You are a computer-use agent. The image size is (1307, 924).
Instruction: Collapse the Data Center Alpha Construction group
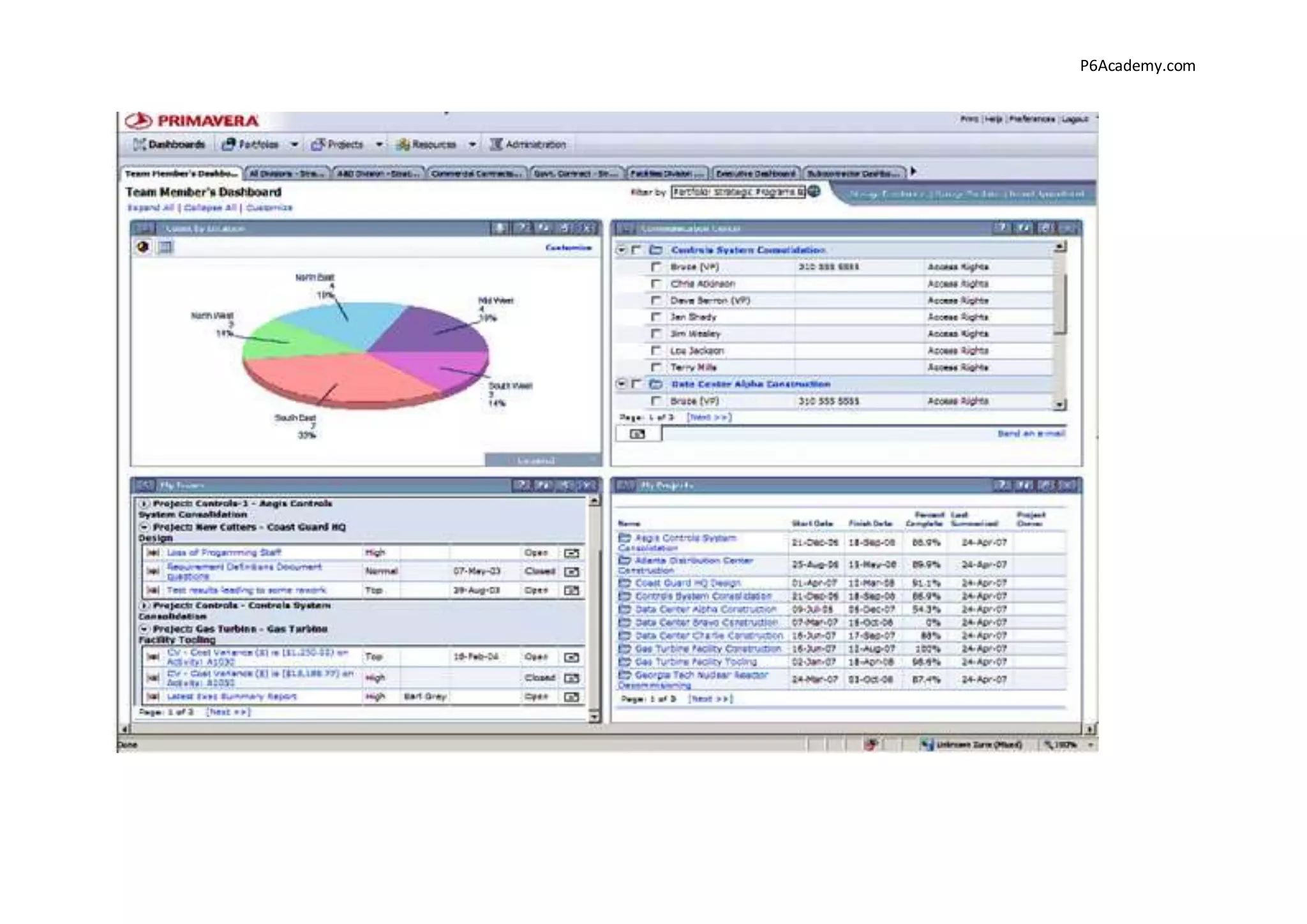[x=621, y=384]
